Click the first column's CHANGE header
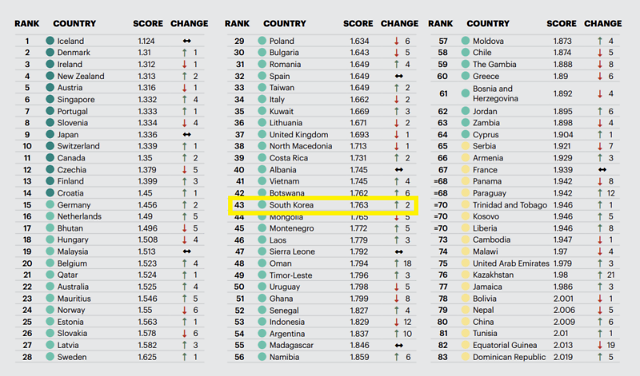 pos(189,23)
